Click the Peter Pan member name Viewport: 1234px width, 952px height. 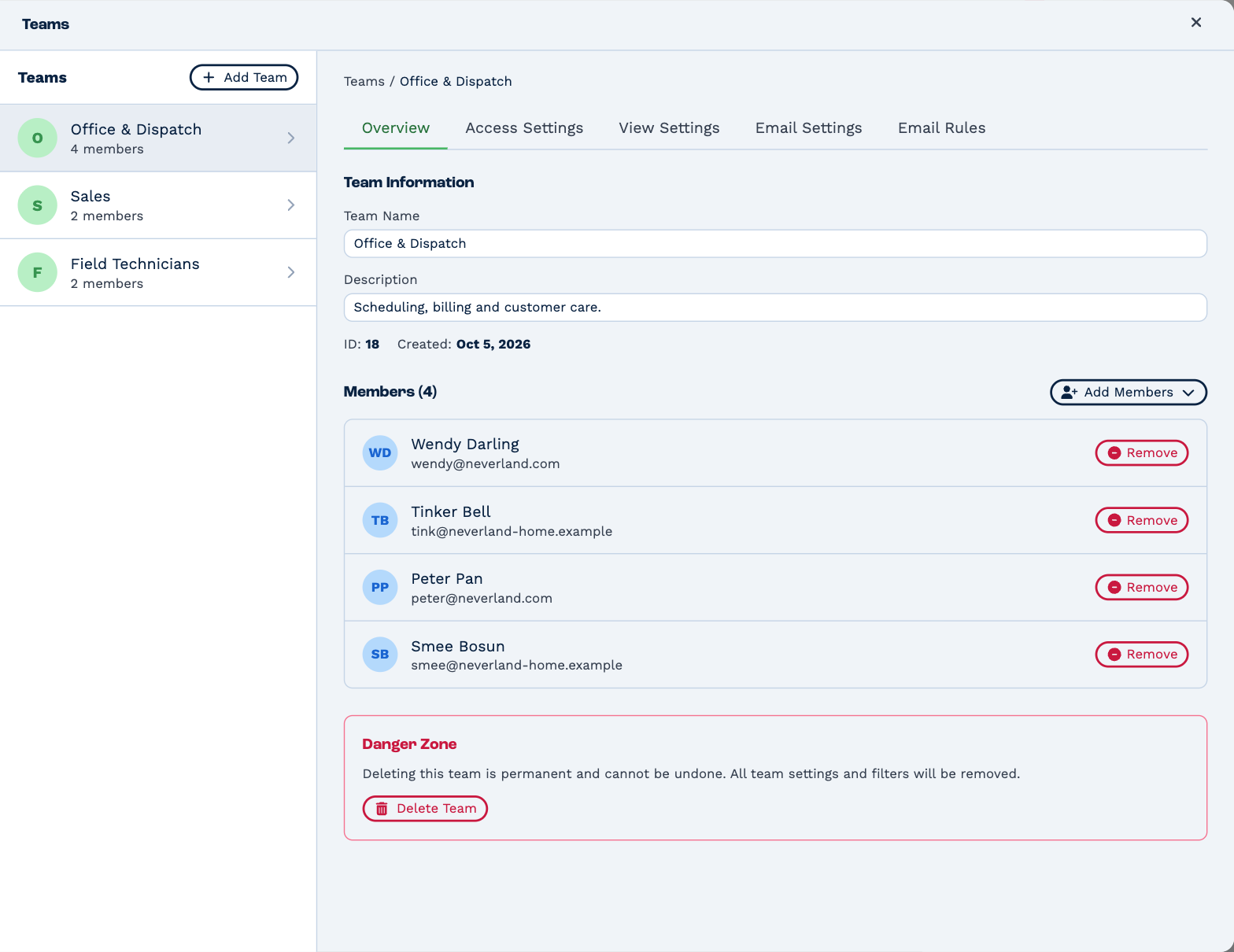coord(447,579)
